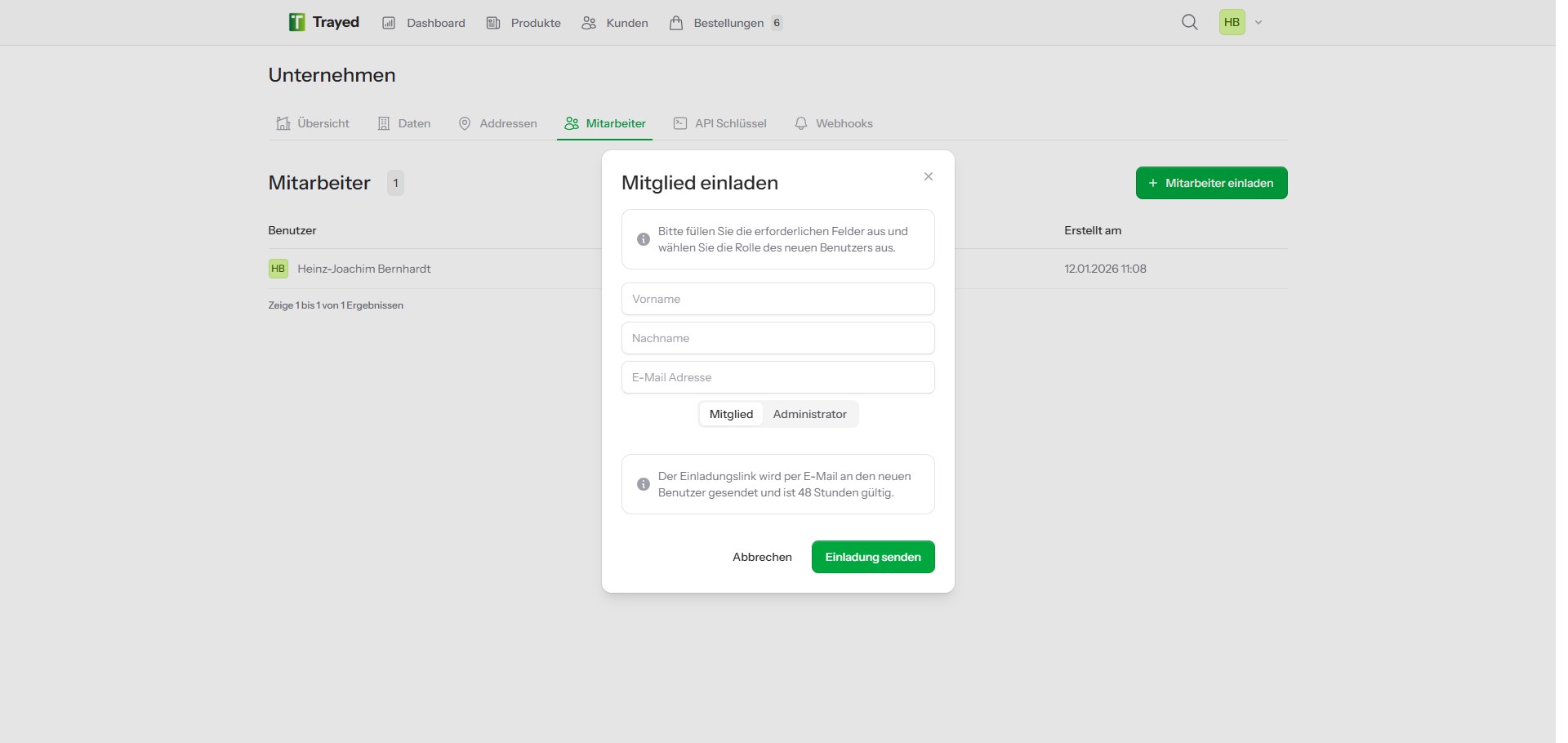The height and width of the screenshot is (743, 1568).
Task: Click the Trayed logo icon
Action: point(296,22)
